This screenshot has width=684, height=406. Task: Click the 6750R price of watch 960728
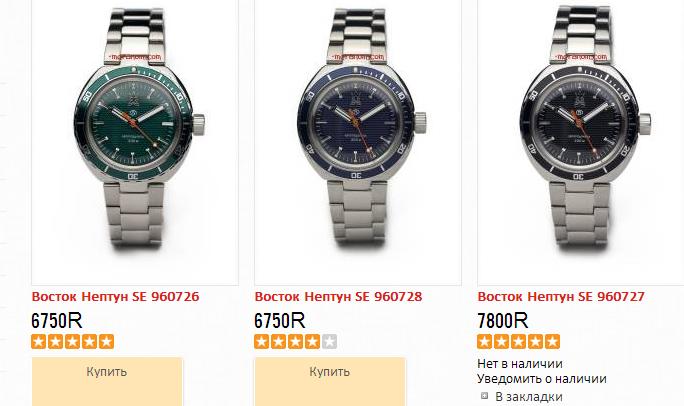(280, 321)
